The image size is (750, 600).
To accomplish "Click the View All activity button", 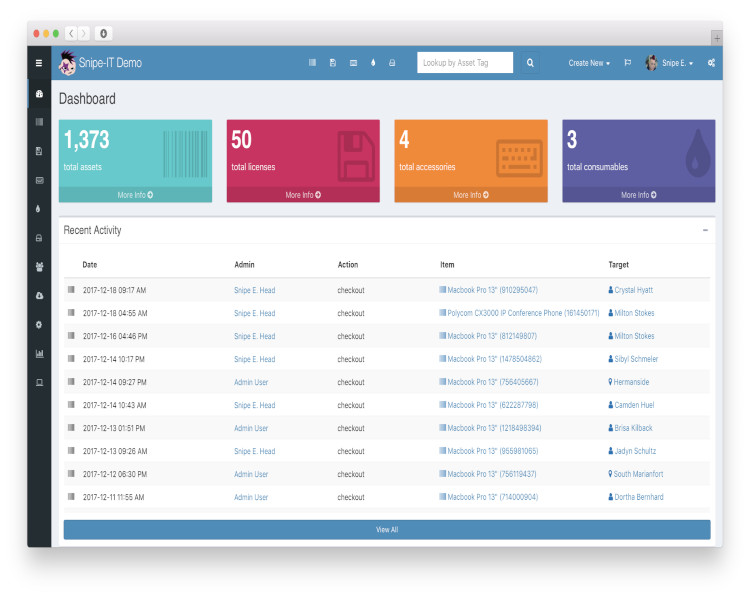I will (x=387, y=529).
